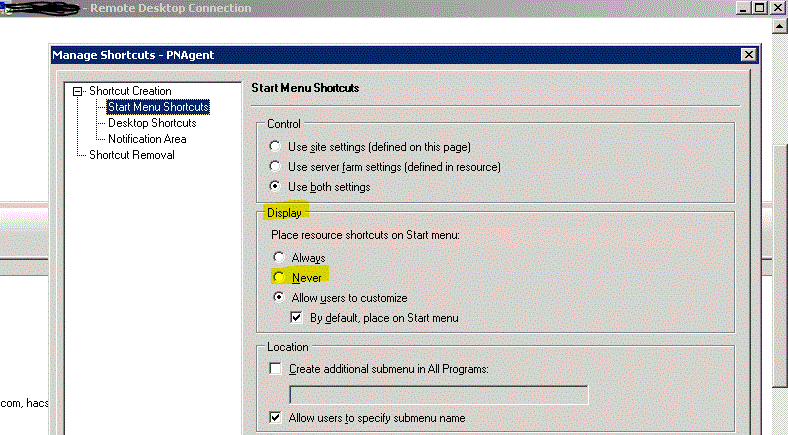Image resolution: width=788 pixels, height=435 pixels.
Task: Collapse the Shortcut Creation tree node
Action: 77,91
